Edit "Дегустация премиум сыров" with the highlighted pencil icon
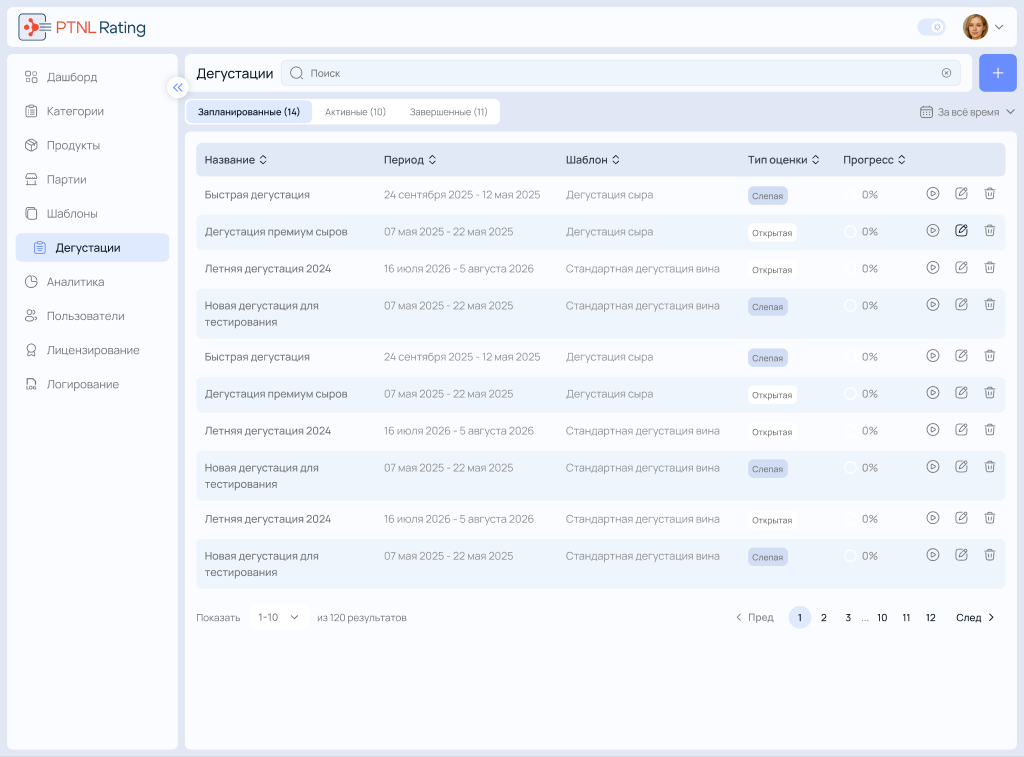1024x757 pixels. coord(961,231)
